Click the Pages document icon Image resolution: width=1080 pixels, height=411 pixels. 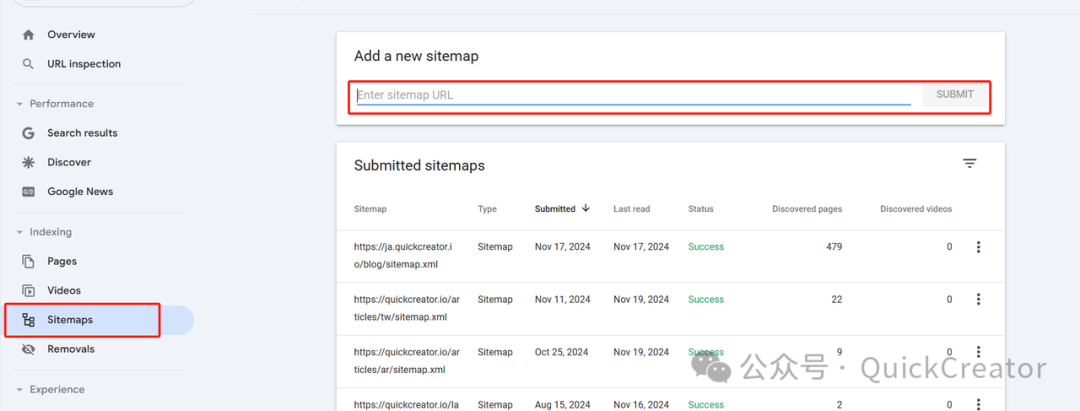(x=28, y=261)
